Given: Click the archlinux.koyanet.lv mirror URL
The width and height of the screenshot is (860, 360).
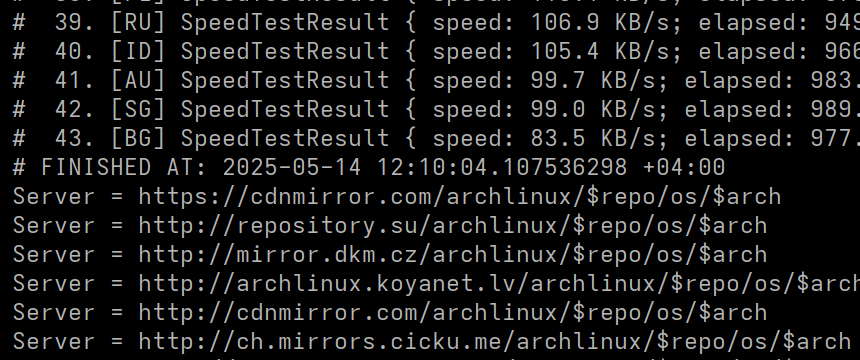Looking at the screenshot, I should (499, 284).
